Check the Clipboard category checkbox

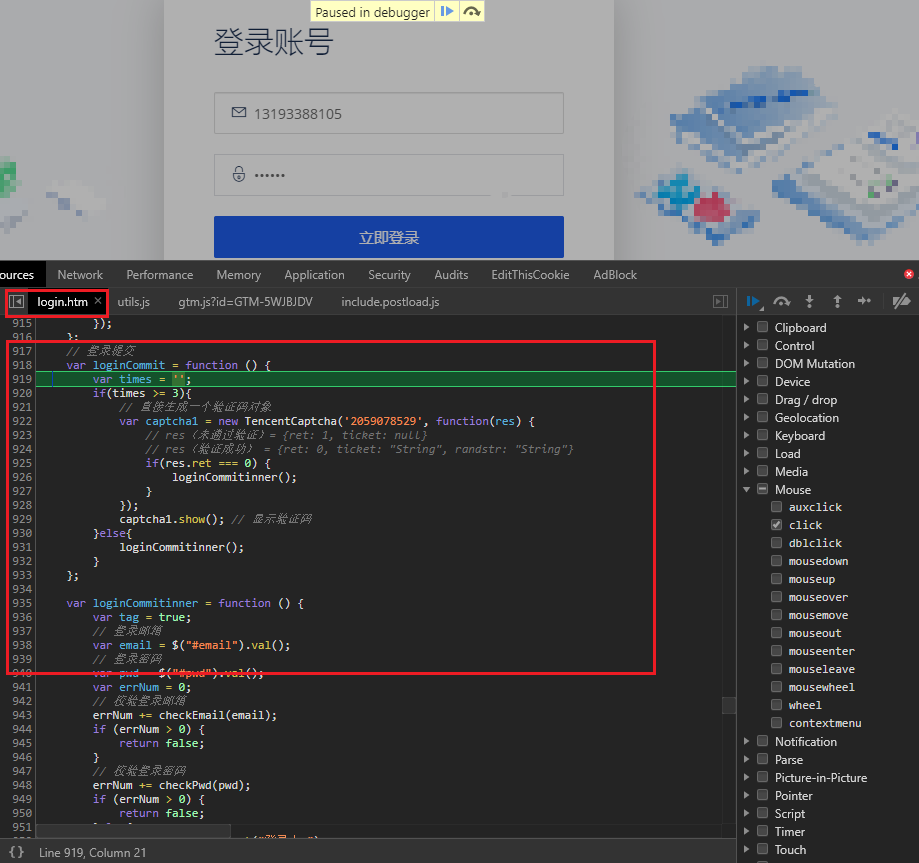(x=763, y=327)
